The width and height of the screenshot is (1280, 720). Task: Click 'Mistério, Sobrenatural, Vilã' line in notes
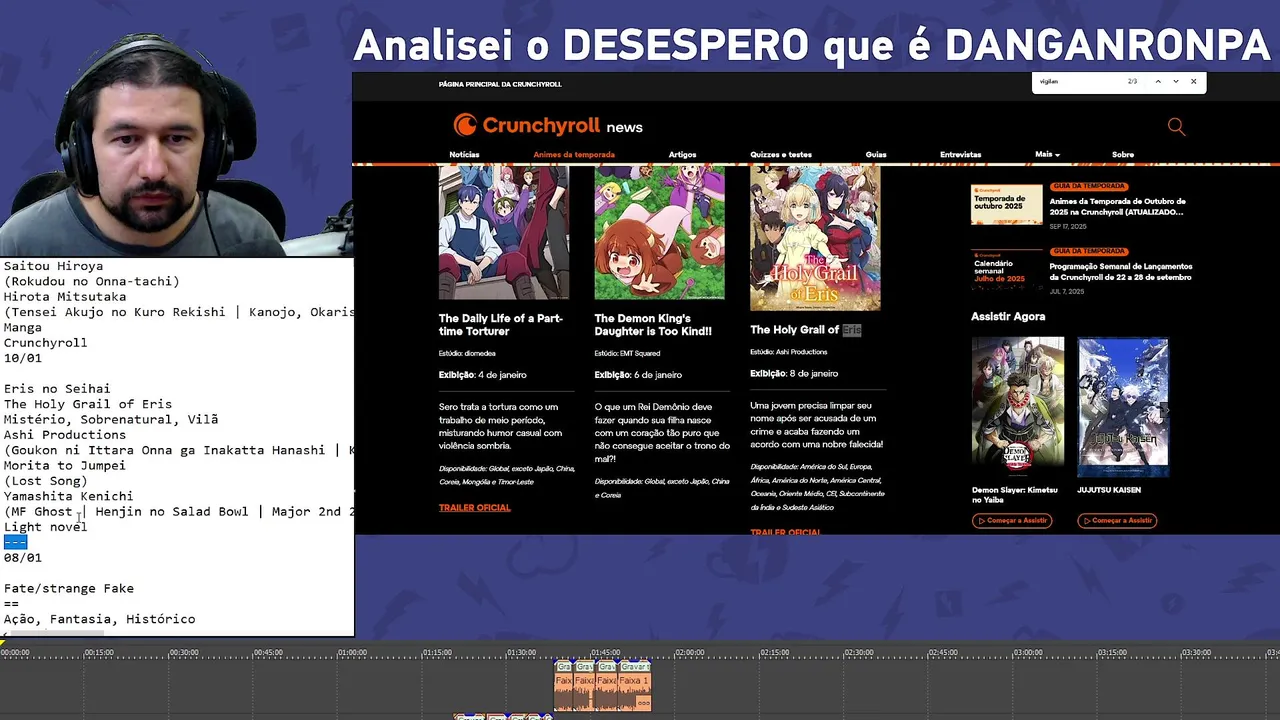[111, 420]
